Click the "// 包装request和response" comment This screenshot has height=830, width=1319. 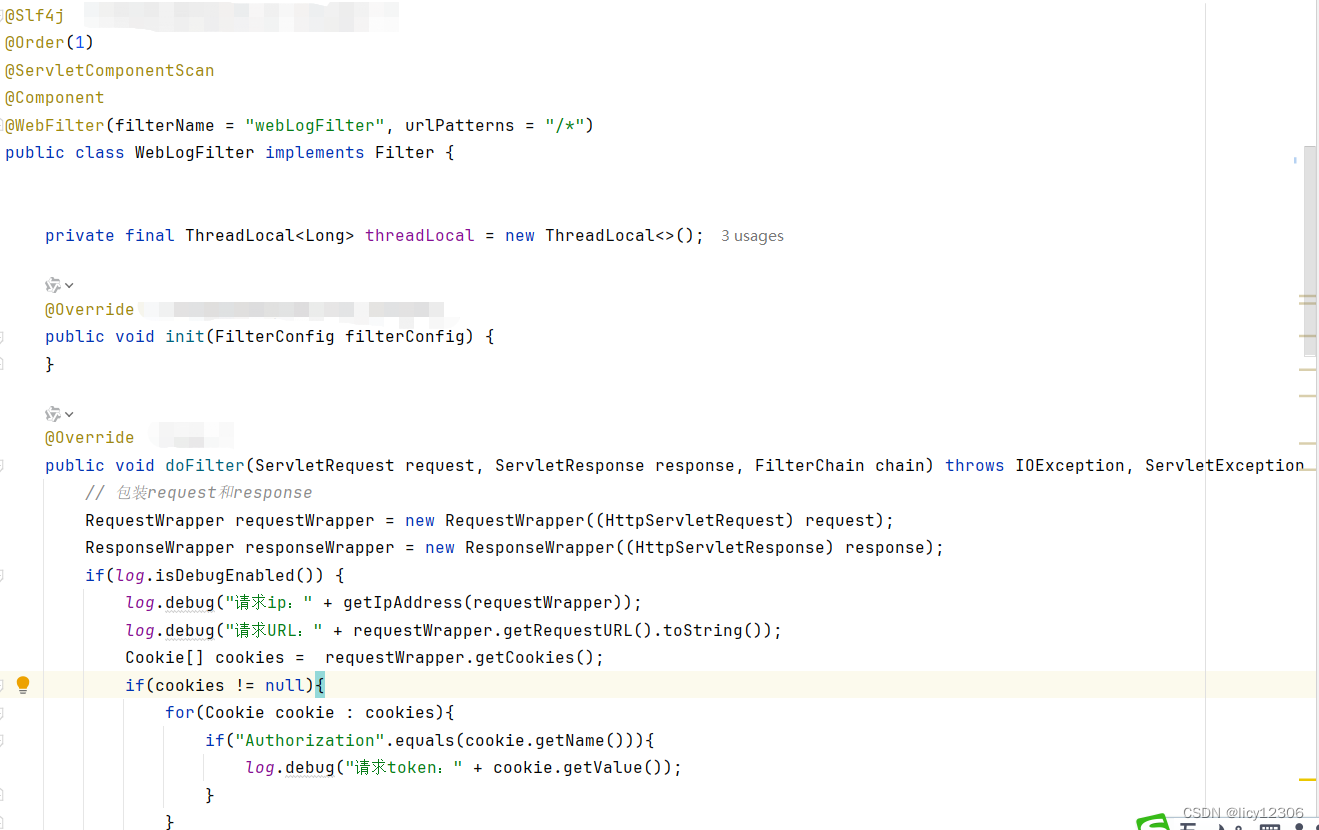point(199,493)
